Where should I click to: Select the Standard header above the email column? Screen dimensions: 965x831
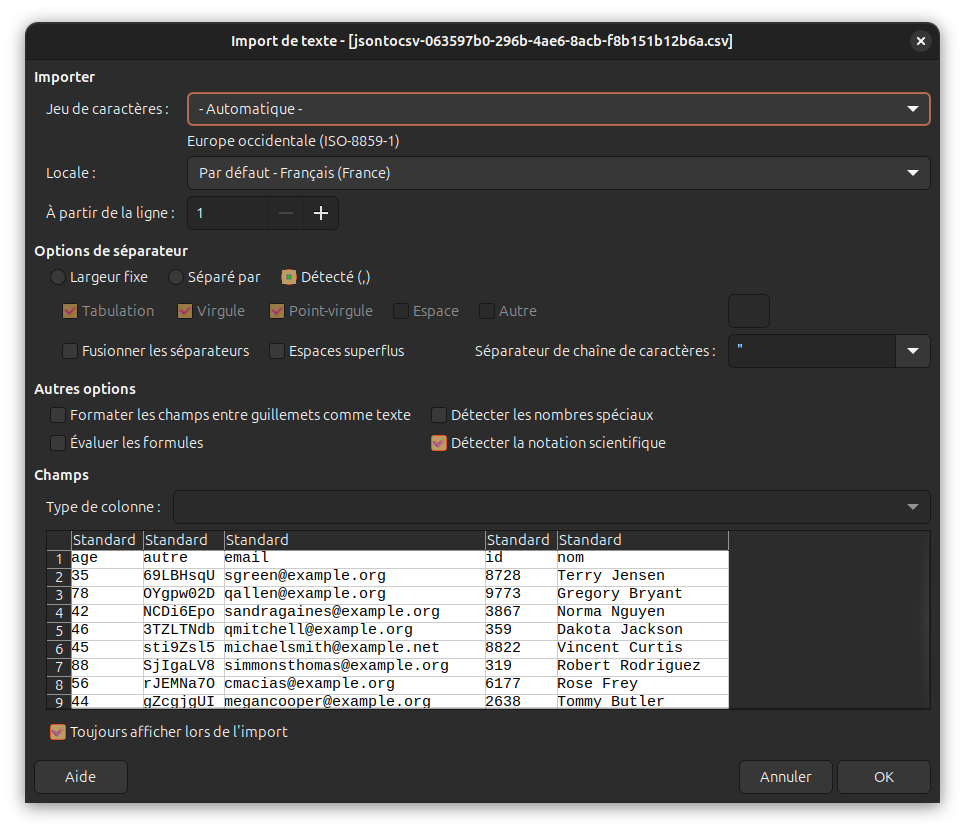coord(354,540)
